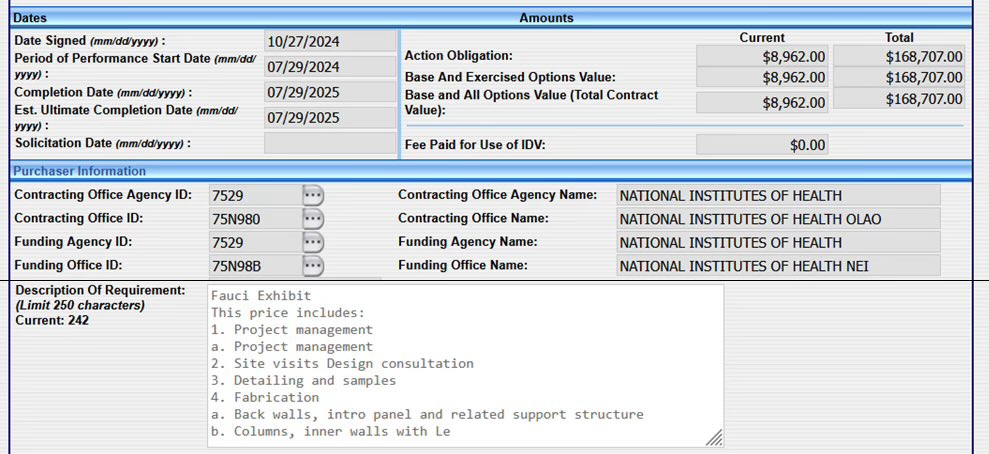Click 'Fauci Exhibit' line in description

[x=261, y=296]
